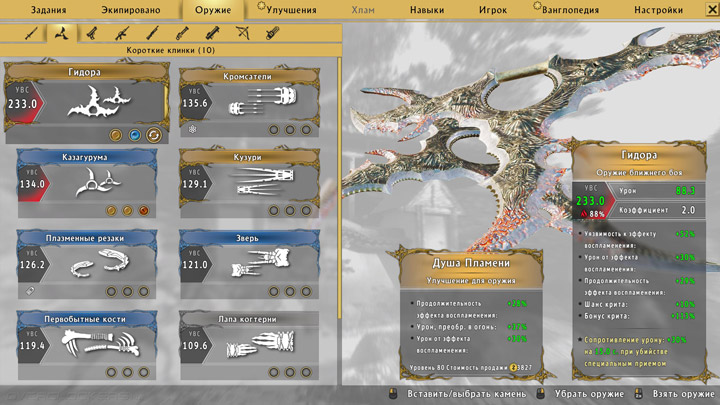The image size is (720, 405).
Task: Click the first empty socket on Кузури
Action: [274, 211]
